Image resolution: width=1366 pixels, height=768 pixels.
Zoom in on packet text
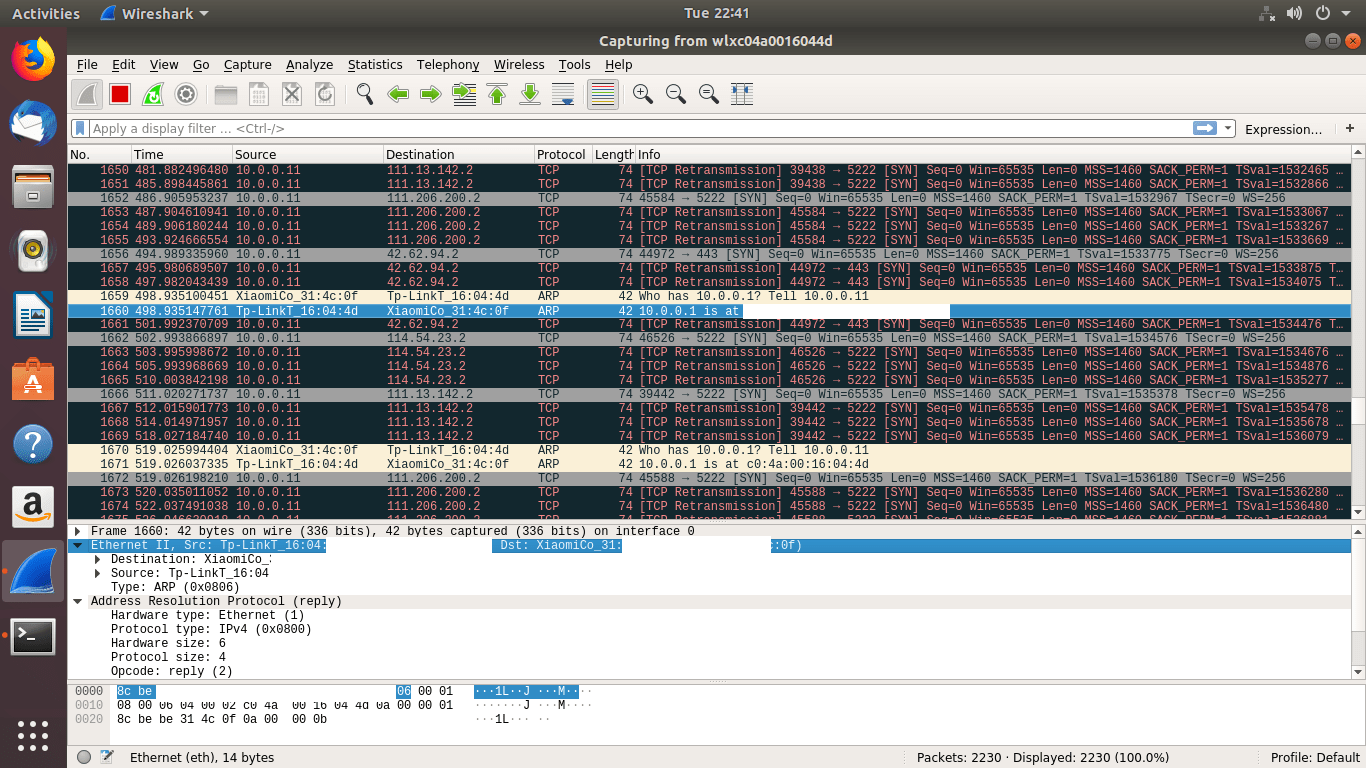point(643,94)
